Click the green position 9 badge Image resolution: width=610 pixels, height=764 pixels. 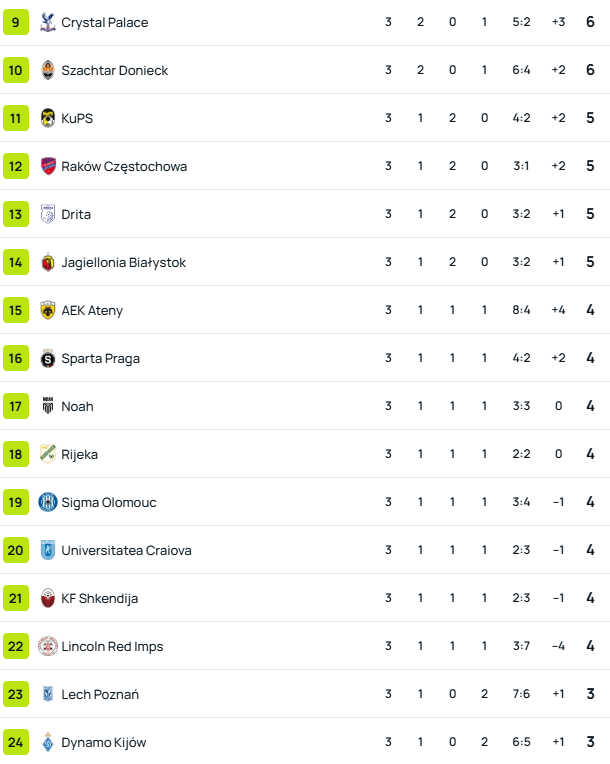[x=16, y=22]
